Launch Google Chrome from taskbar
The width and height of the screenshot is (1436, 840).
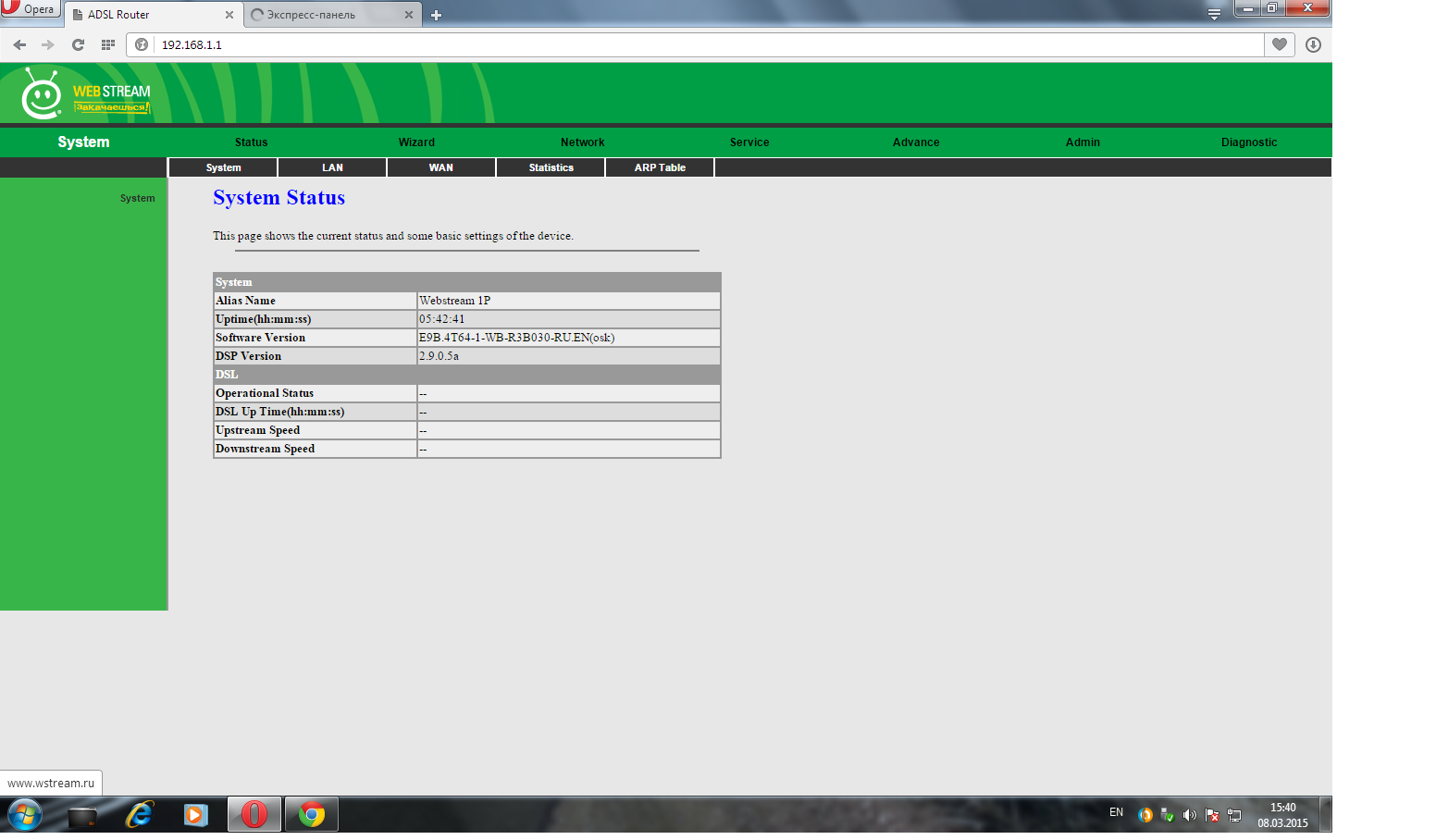(312, 814)
